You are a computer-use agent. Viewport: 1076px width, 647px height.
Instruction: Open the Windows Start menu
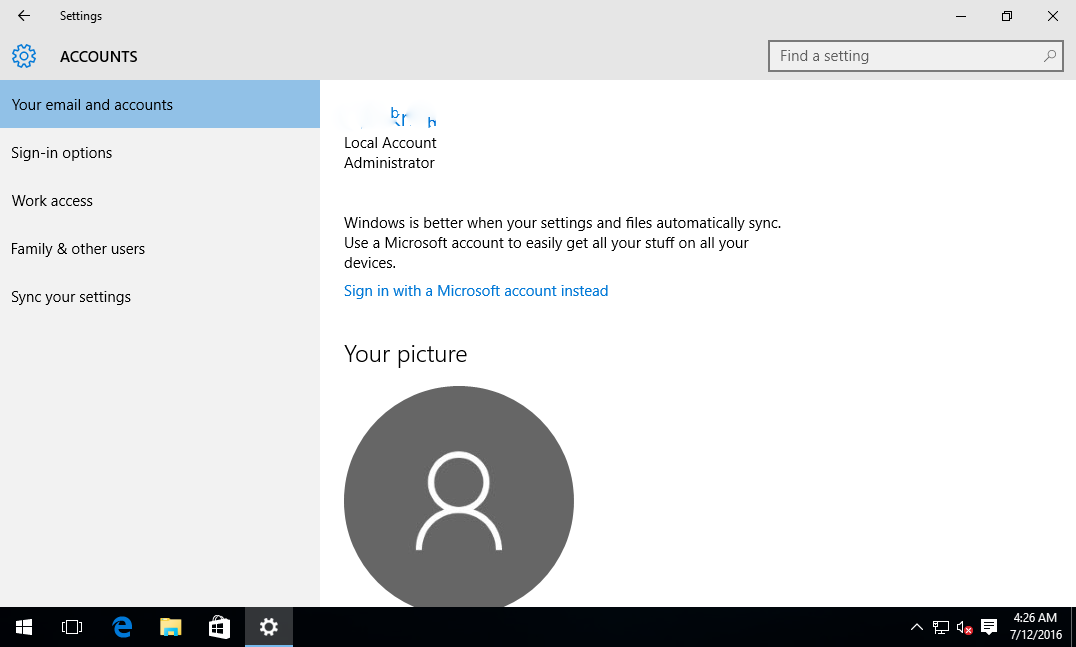click(x=24, y=627)
